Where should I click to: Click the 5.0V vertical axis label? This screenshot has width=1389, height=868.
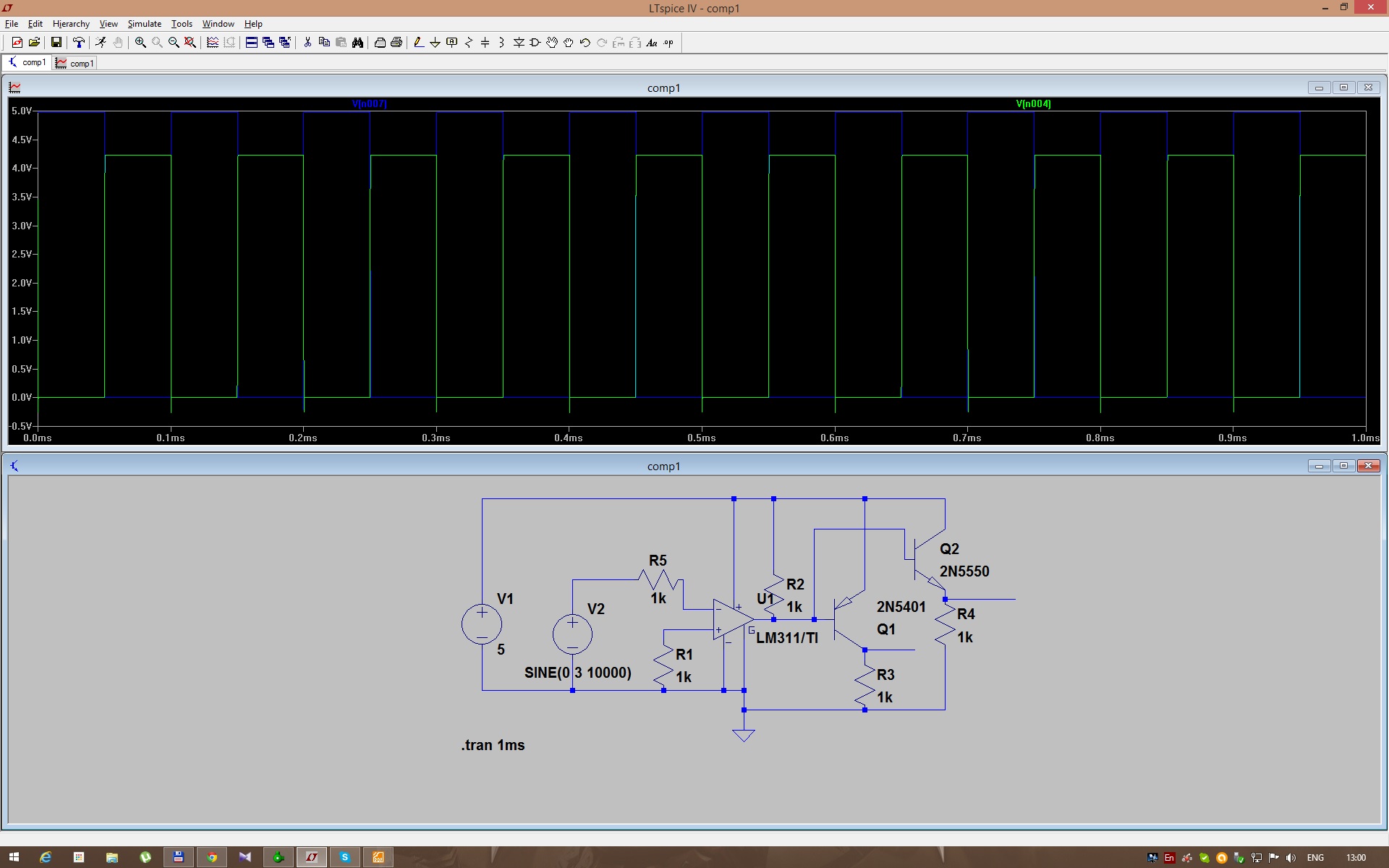pos(22,111)
